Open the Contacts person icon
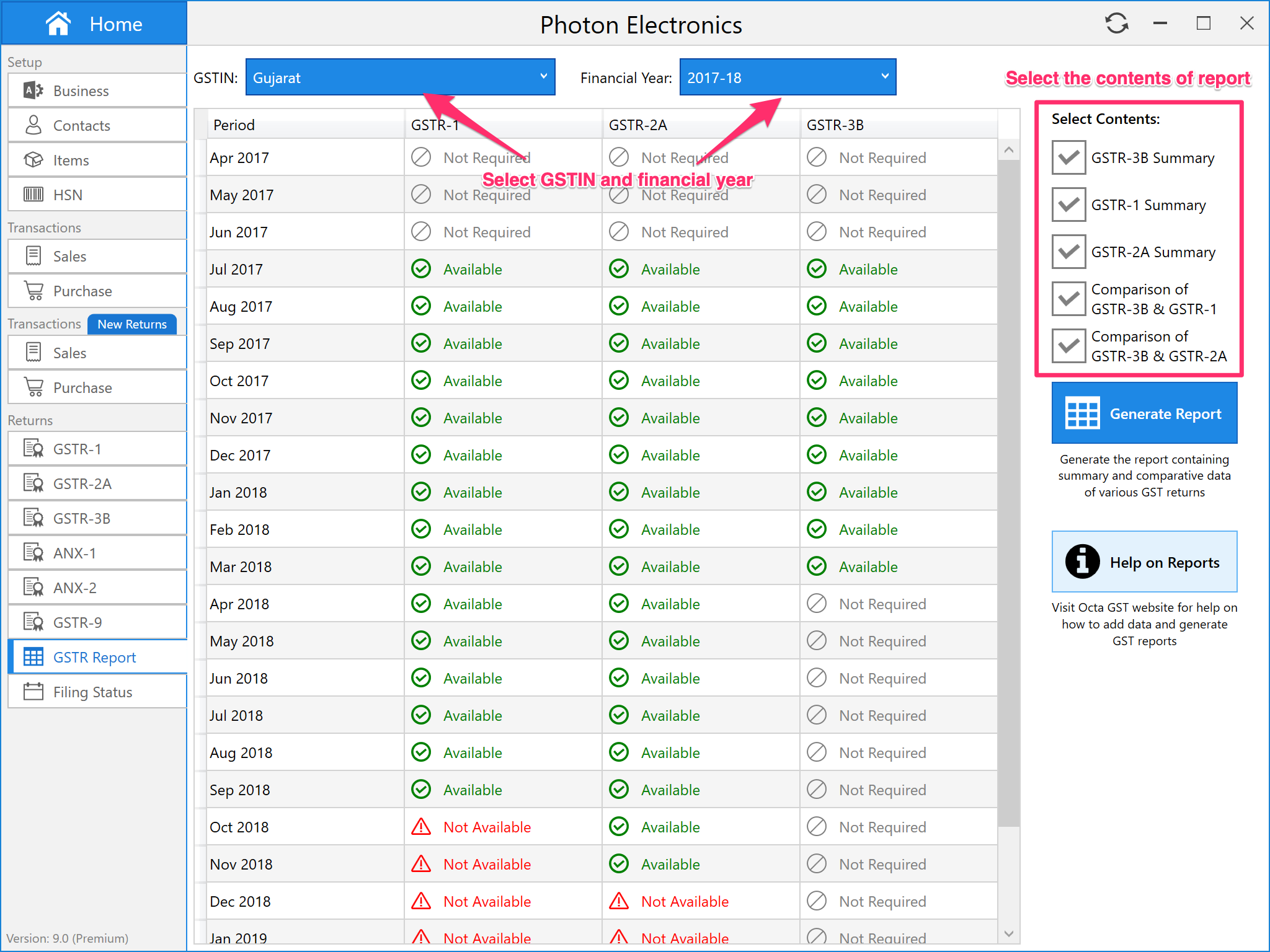Viewport: 1270px width, 952px height. point(33,125)
